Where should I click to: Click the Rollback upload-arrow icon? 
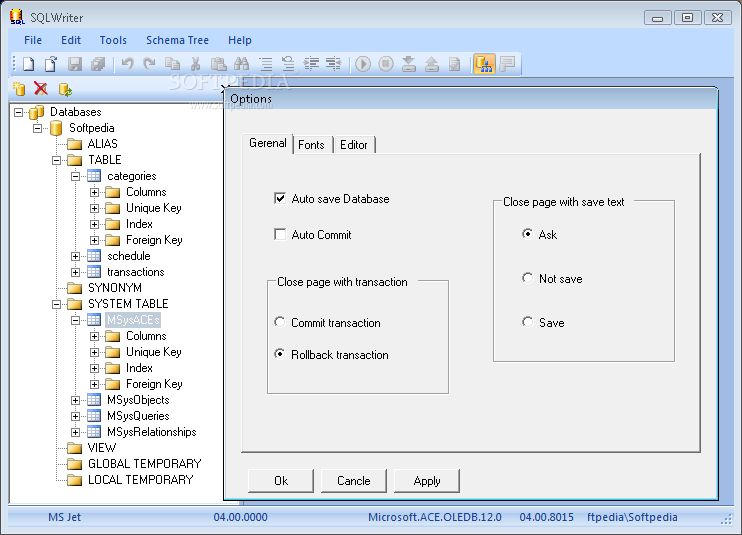(432, 64)
